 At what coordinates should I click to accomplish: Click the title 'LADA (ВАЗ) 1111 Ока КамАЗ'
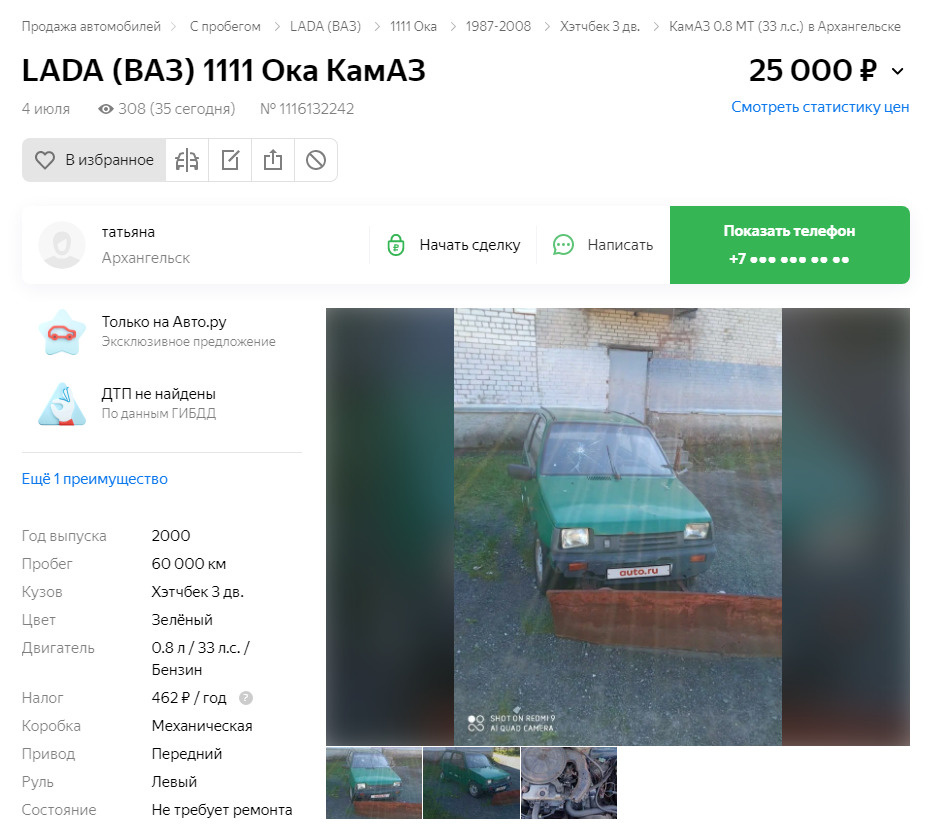tap(224, 71)
